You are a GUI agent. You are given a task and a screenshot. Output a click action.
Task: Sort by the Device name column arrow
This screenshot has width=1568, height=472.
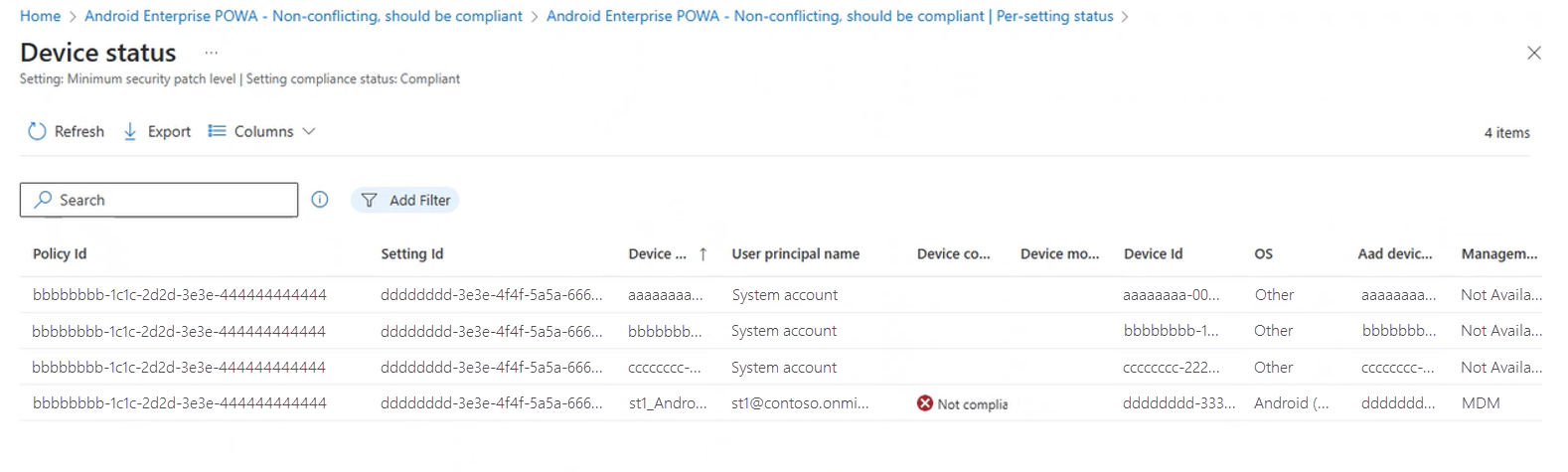pos(703,254)
